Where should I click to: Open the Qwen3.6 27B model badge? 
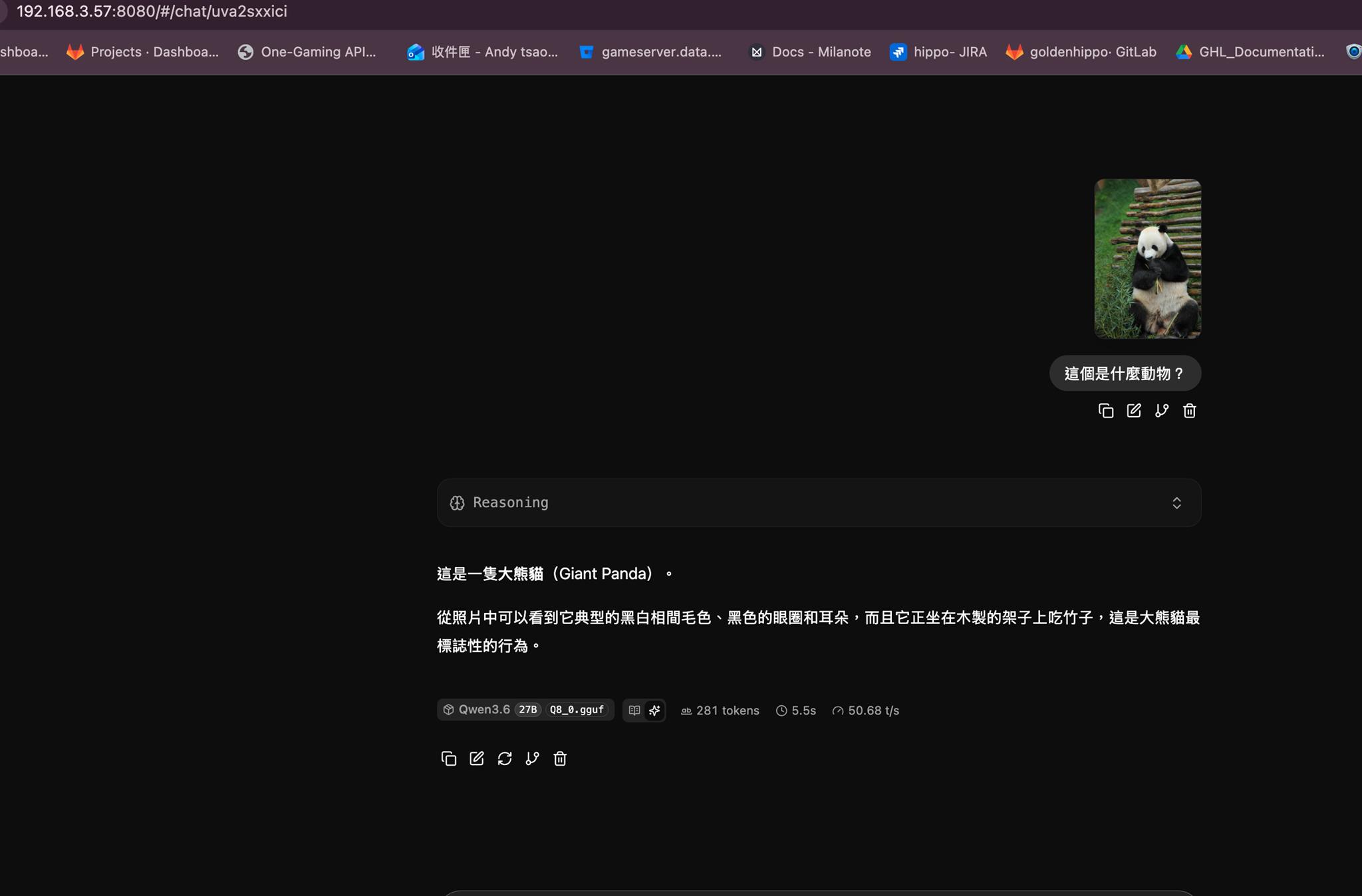525,710
